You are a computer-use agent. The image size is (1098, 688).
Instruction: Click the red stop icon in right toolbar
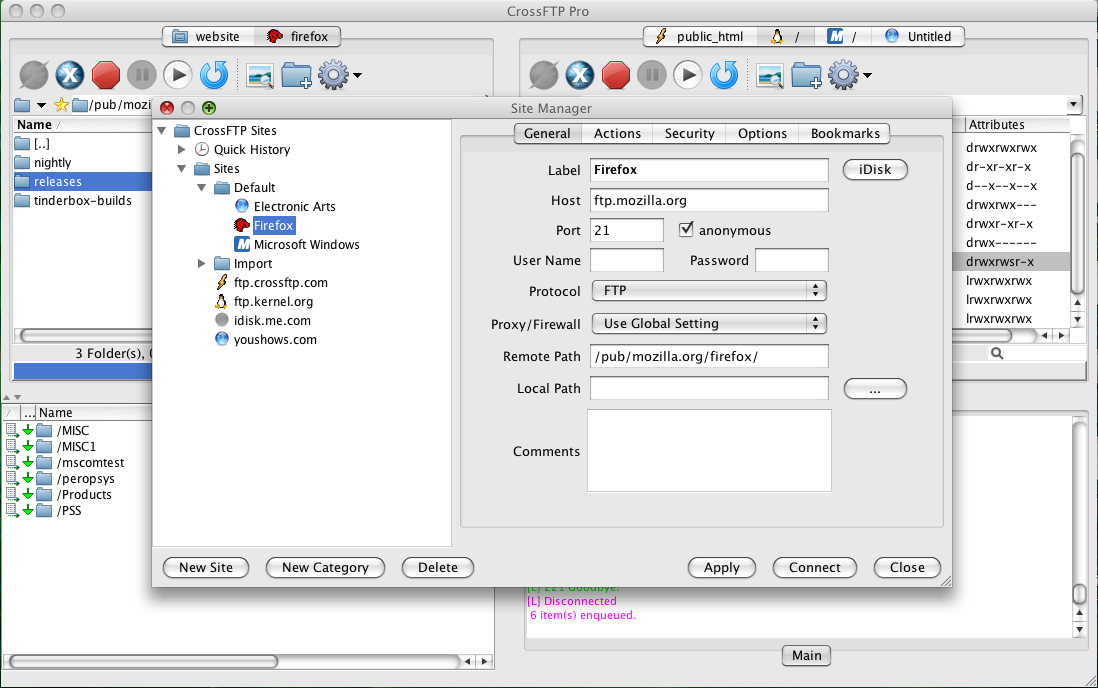click(616, 74)
